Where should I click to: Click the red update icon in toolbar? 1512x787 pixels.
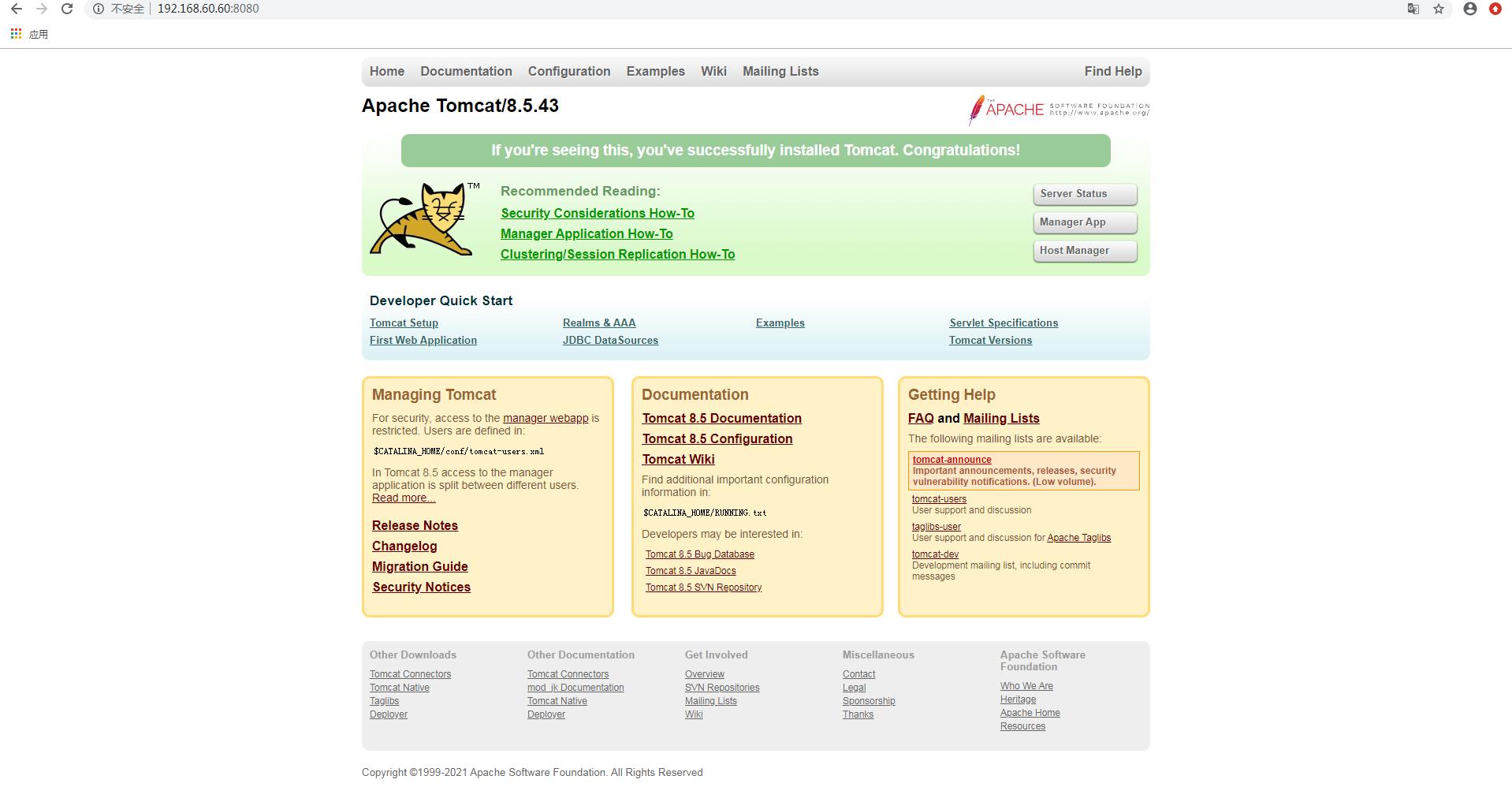(1495, 9)
